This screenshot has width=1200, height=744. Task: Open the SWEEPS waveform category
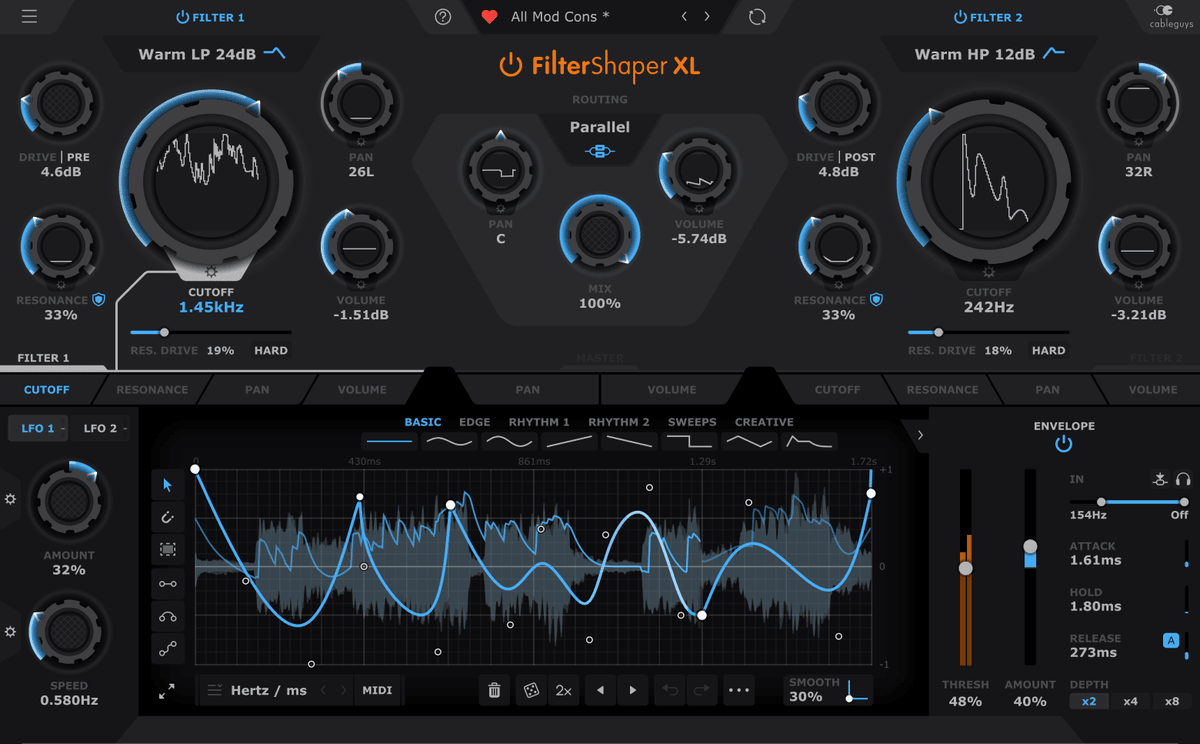click(691, 421)
